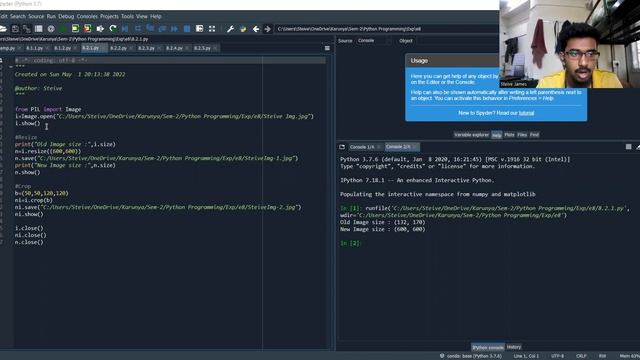Click the Forward arrow in toolbar
The height and width of the screenshot is (360, 640).
coord(267,29)
